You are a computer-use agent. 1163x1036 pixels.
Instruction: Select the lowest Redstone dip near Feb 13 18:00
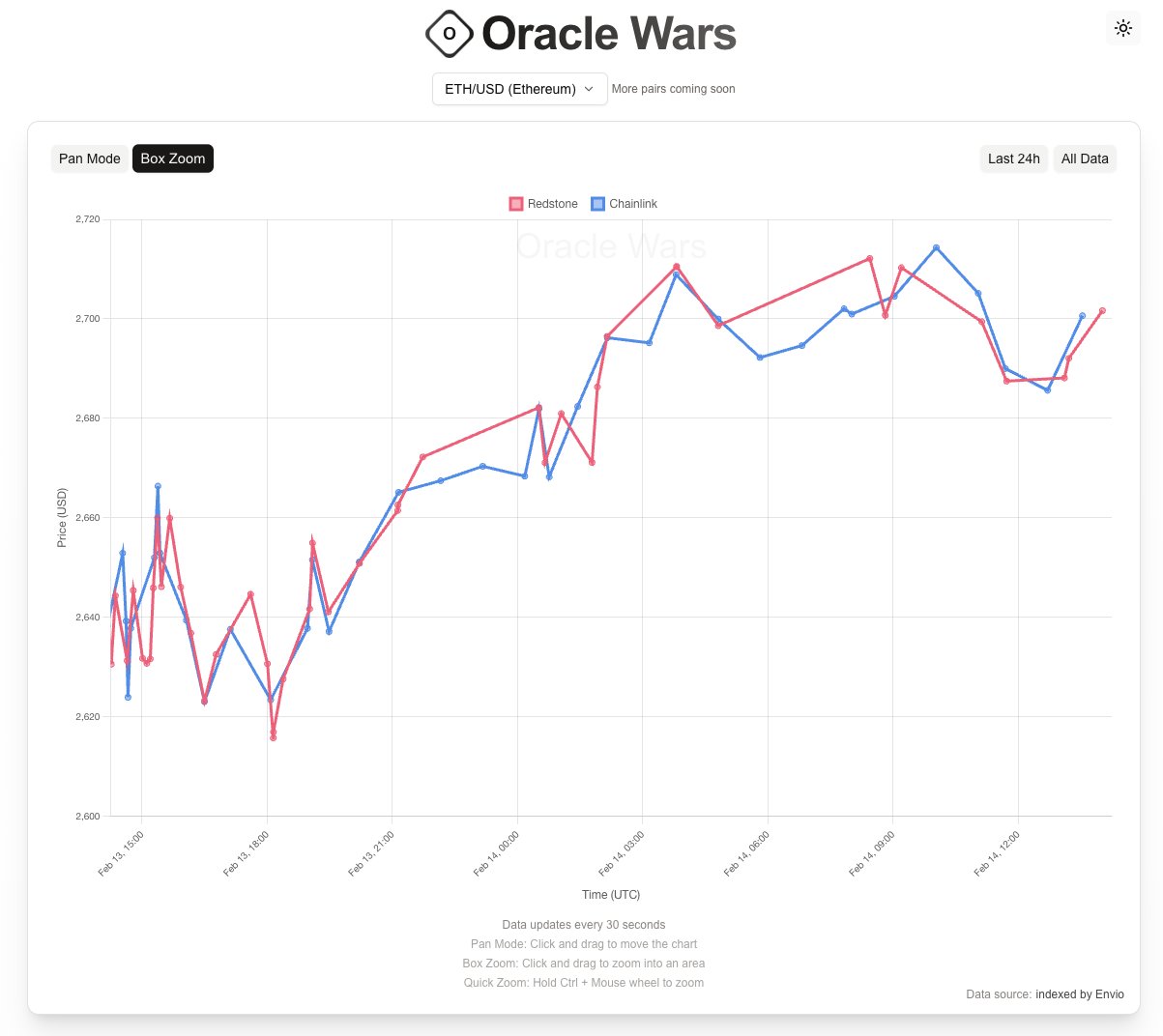click(274, 737)
